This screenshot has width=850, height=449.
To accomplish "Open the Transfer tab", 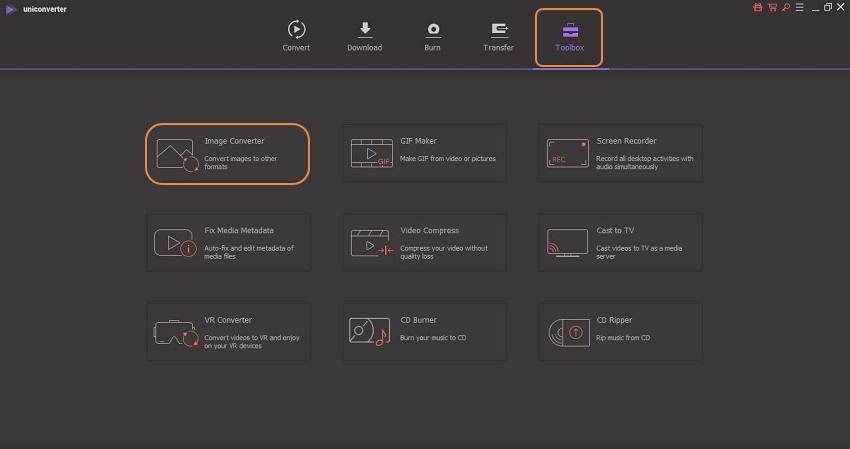I will [x=499, y=36].
